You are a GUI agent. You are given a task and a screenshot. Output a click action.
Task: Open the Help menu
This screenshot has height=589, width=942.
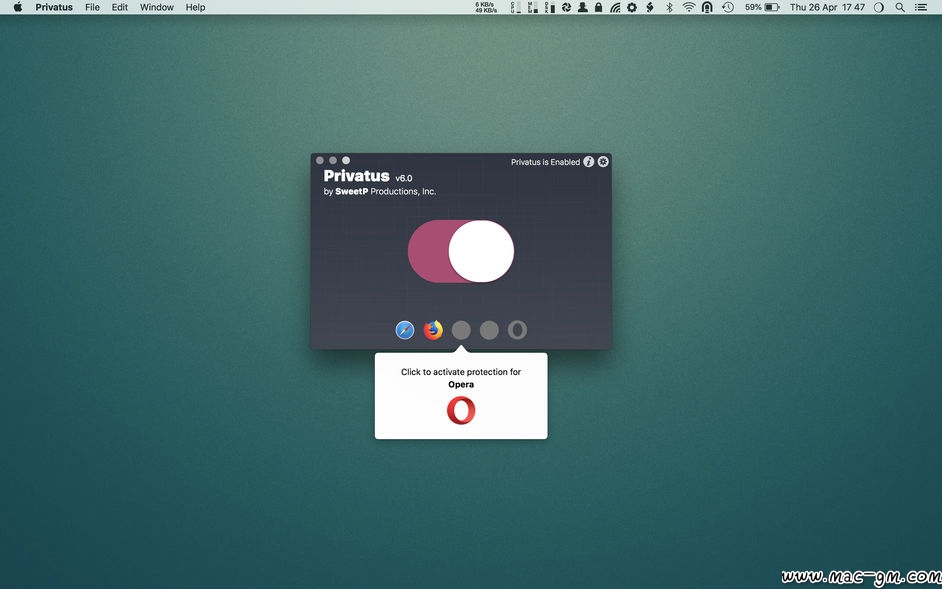[x=195, y=7]
